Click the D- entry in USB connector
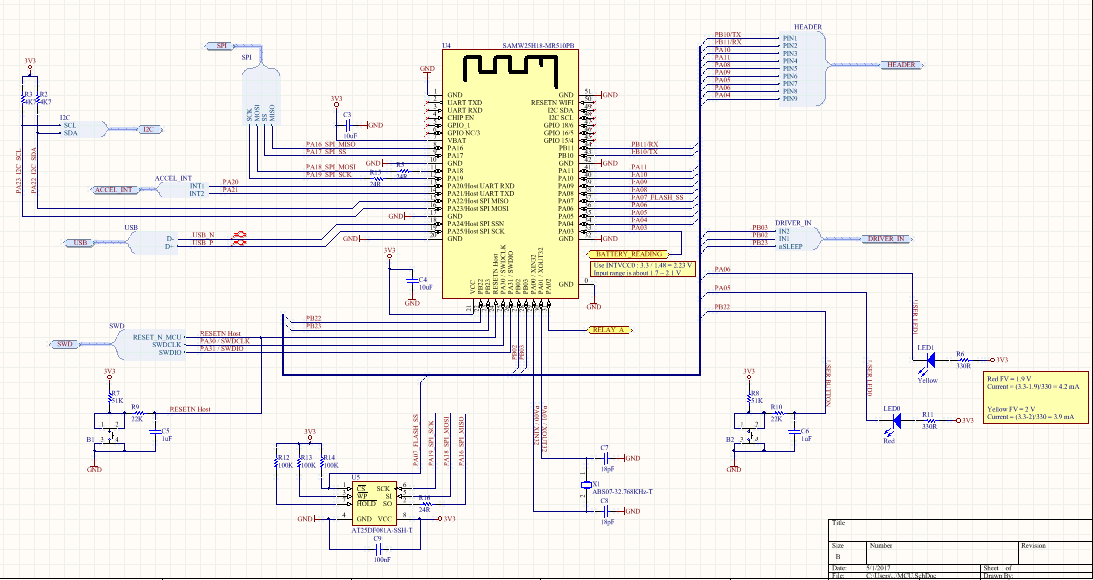The width and height of the screenshot is (1093, 580). tap(169, 238)
